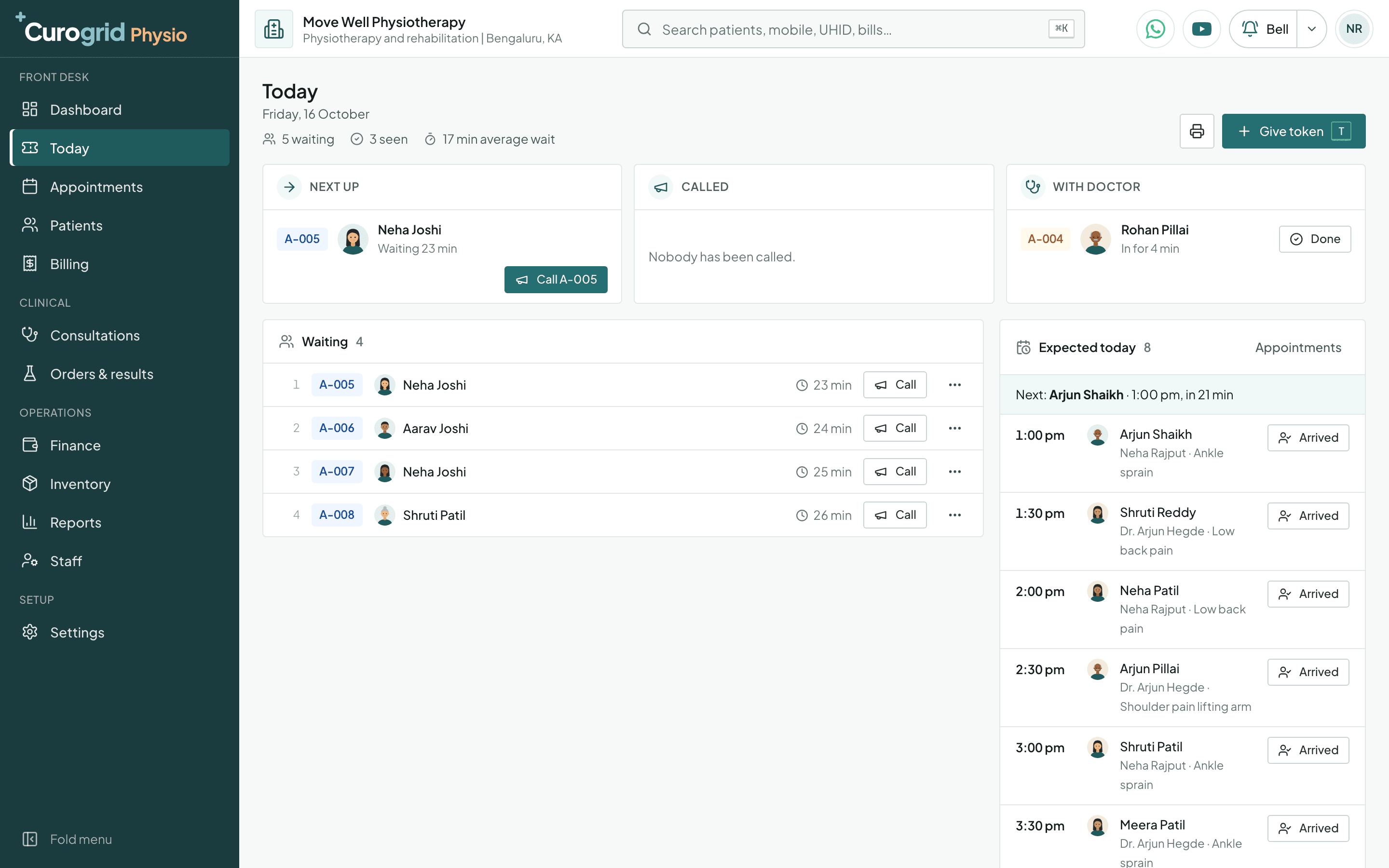This screenshot has height=868, width=1389.
Task: Open the NR user avatar
Action: (1354, 29)
